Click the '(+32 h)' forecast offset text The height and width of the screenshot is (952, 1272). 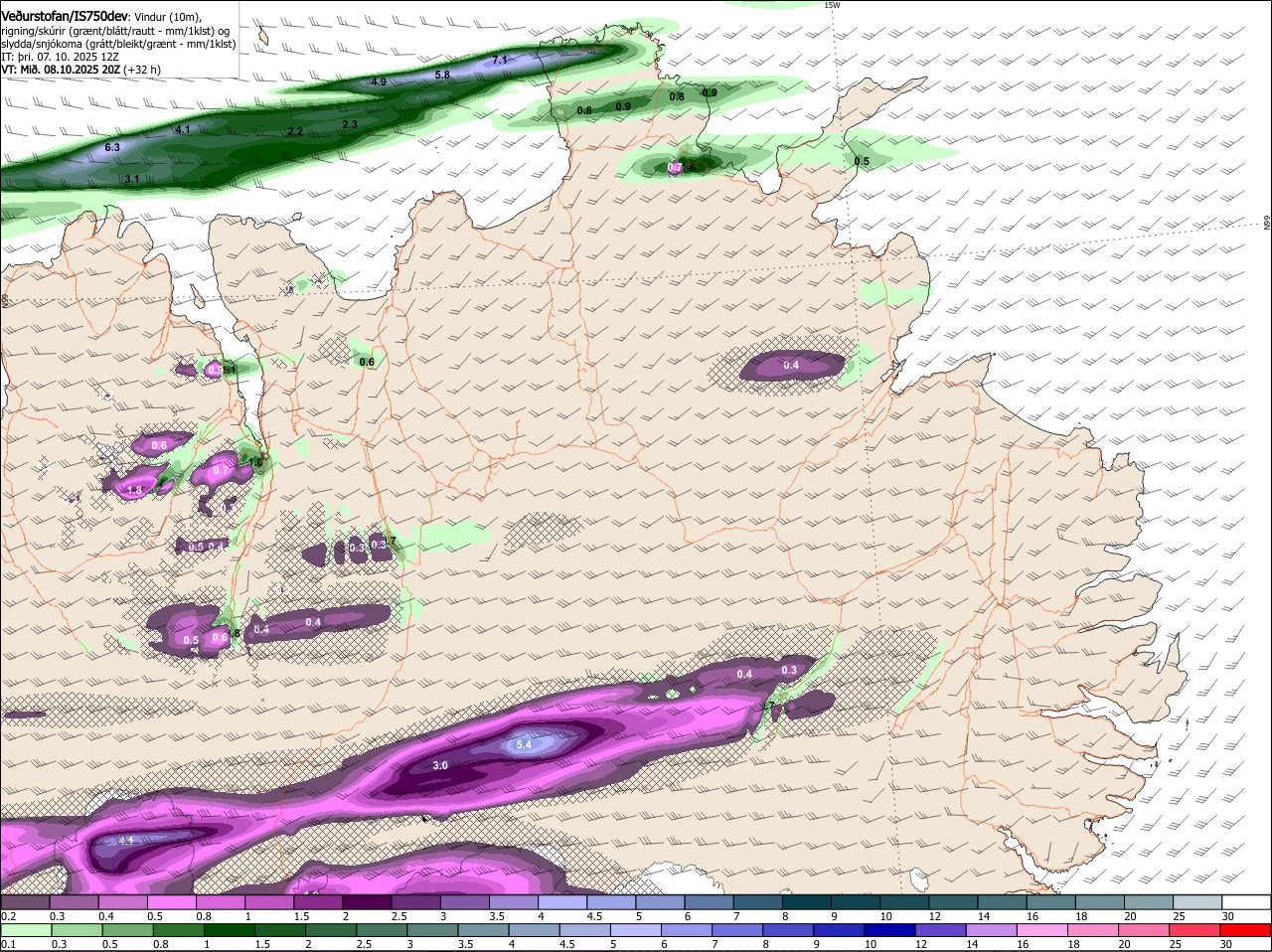click(142, 70)
